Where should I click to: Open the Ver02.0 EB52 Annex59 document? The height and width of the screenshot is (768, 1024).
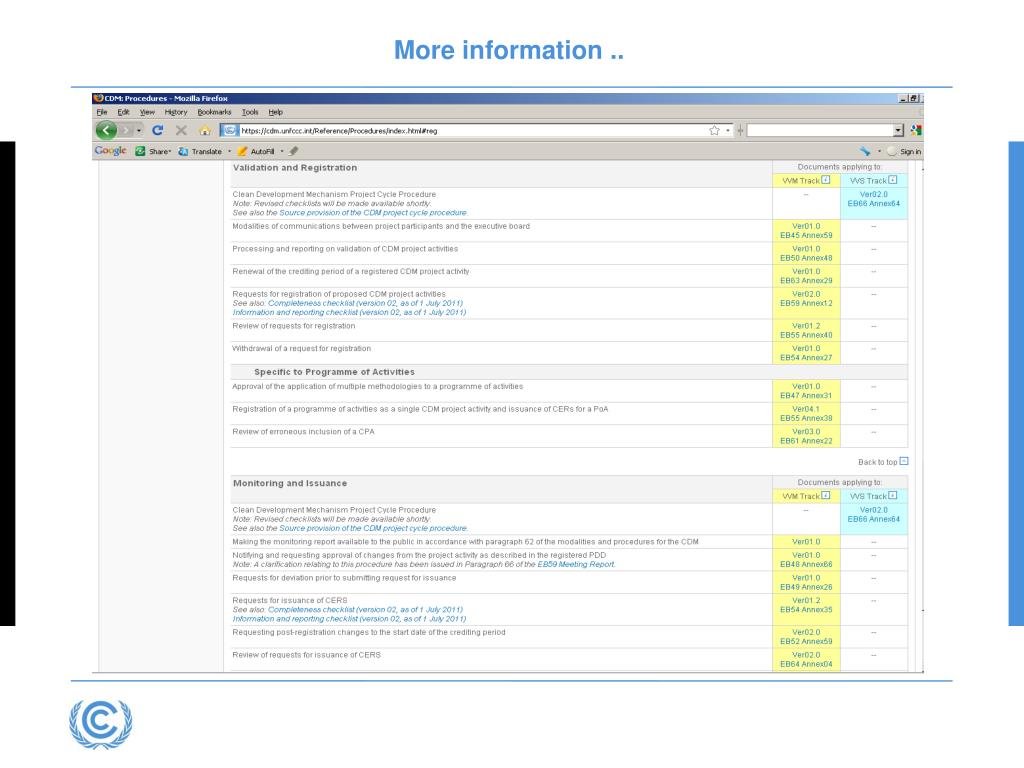click(806, 637)
